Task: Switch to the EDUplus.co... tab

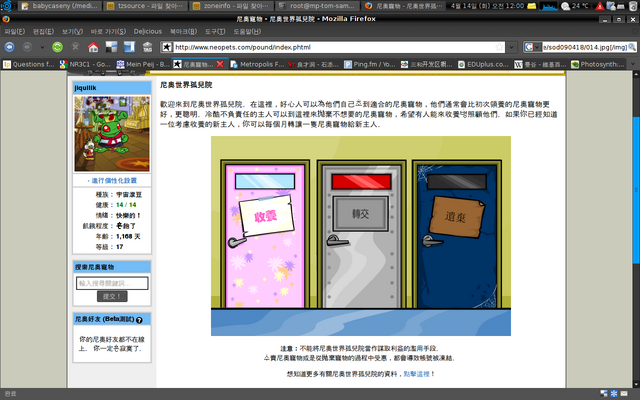Action: tap(483, 64)
